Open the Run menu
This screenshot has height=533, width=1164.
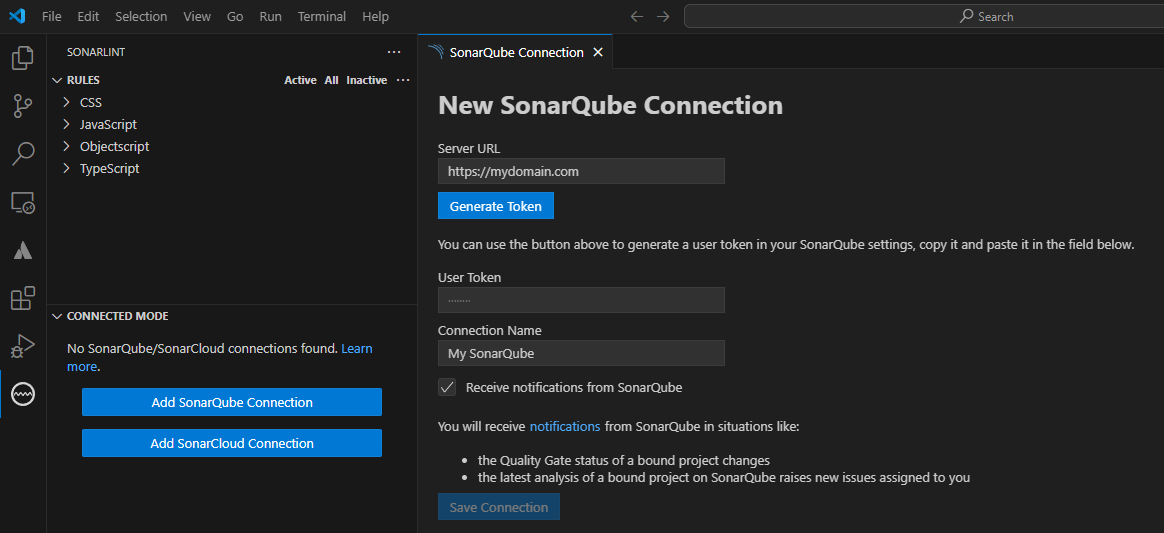[x=270, y=16]
